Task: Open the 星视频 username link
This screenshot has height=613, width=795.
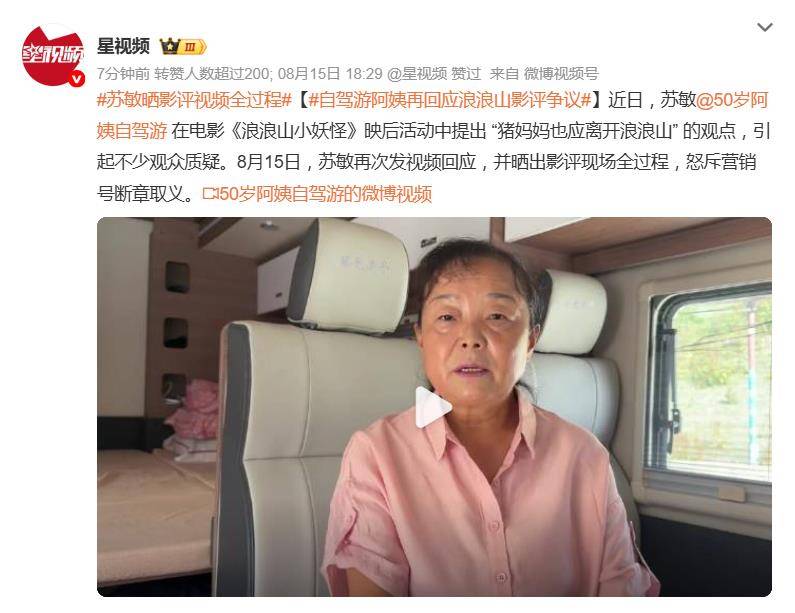Action: [123, 46]
